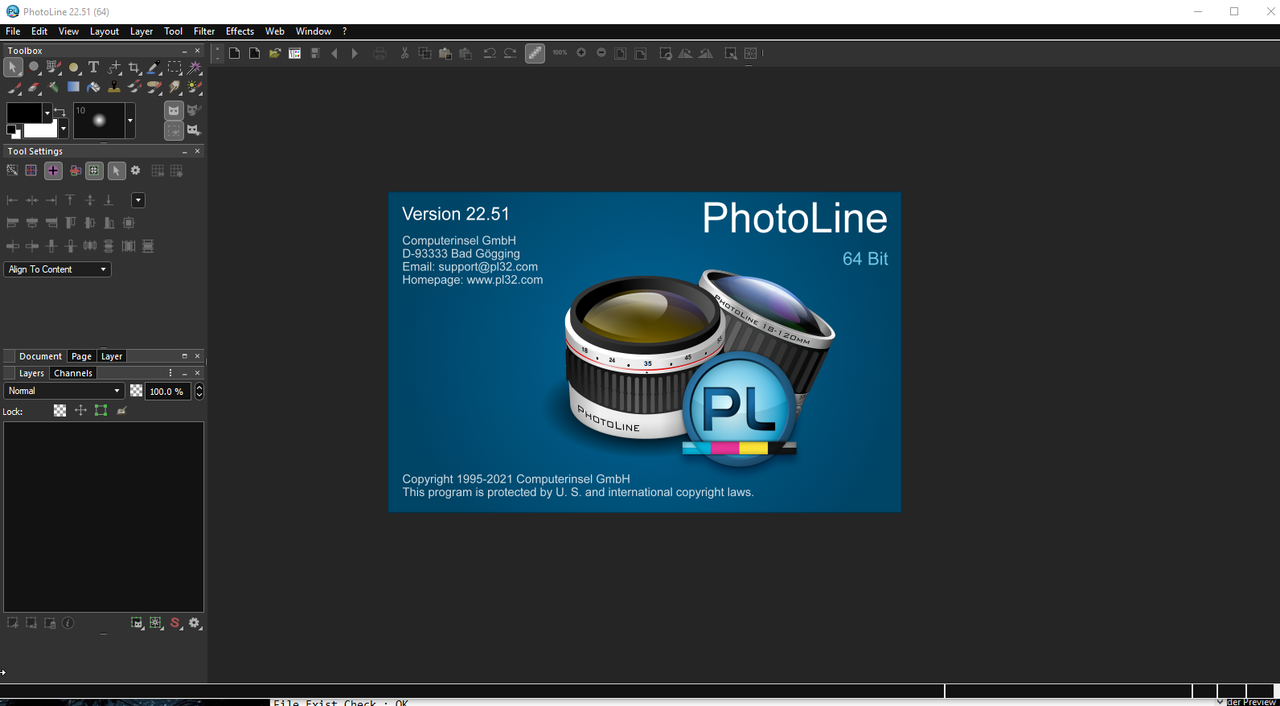Click the Cut scissors icon
Screen dimensions: 1280x706
(404, 53)
